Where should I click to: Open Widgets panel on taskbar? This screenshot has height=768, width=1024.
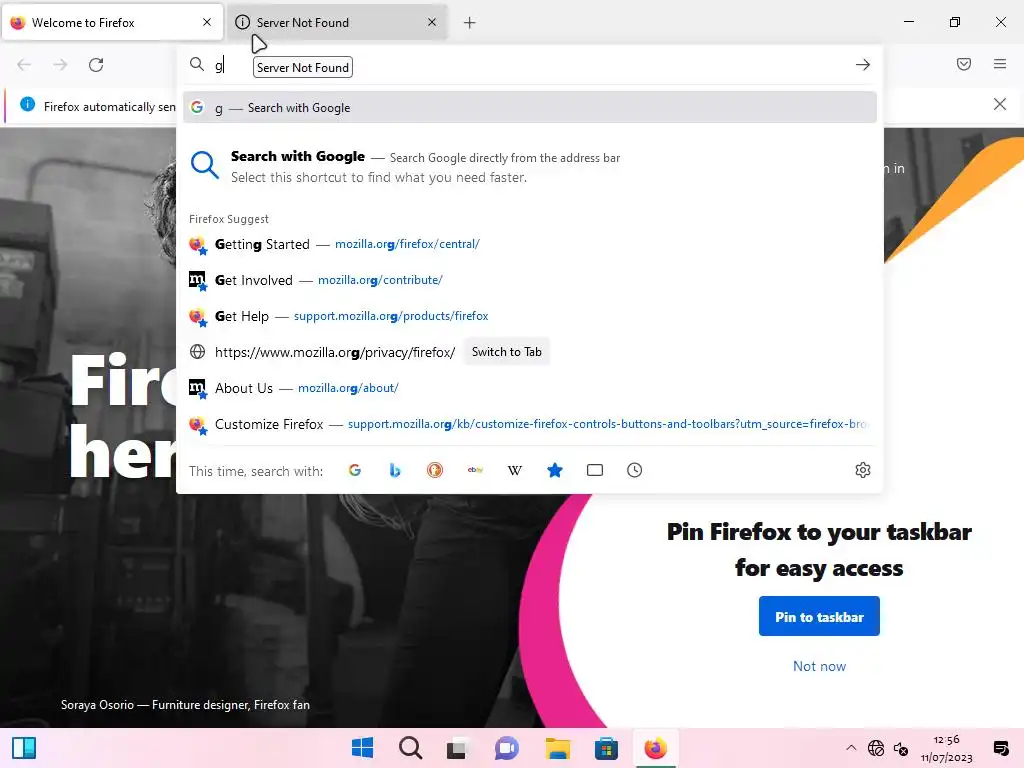pyautogui.click(x=24, y=748)
